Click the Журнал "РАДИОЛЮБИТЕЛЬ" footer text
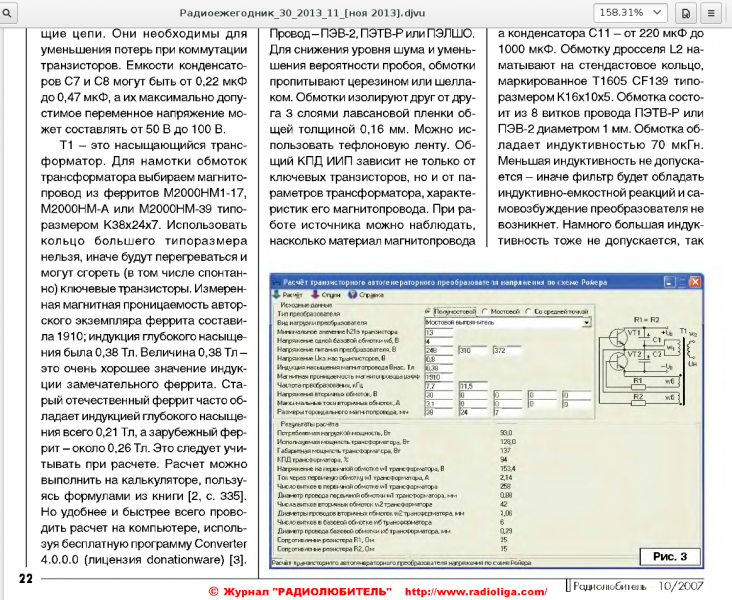Image resolution: width=732 pixels, height=600 pixels. click(300, 592)
